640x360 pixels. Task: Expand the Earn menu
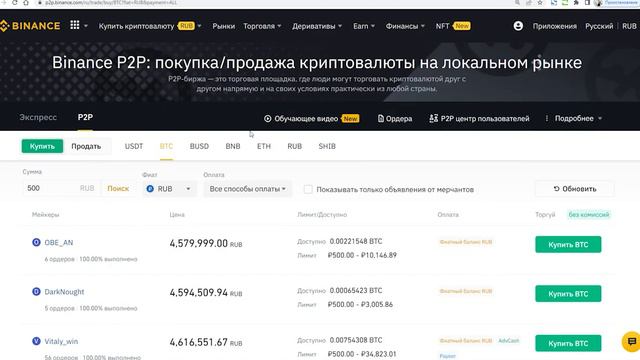click(364, 26)
